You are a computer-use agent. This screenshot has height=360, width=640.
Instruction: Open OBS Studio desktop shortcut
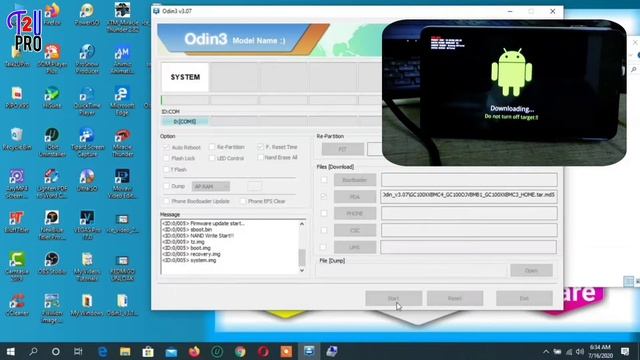pos(52,263)
